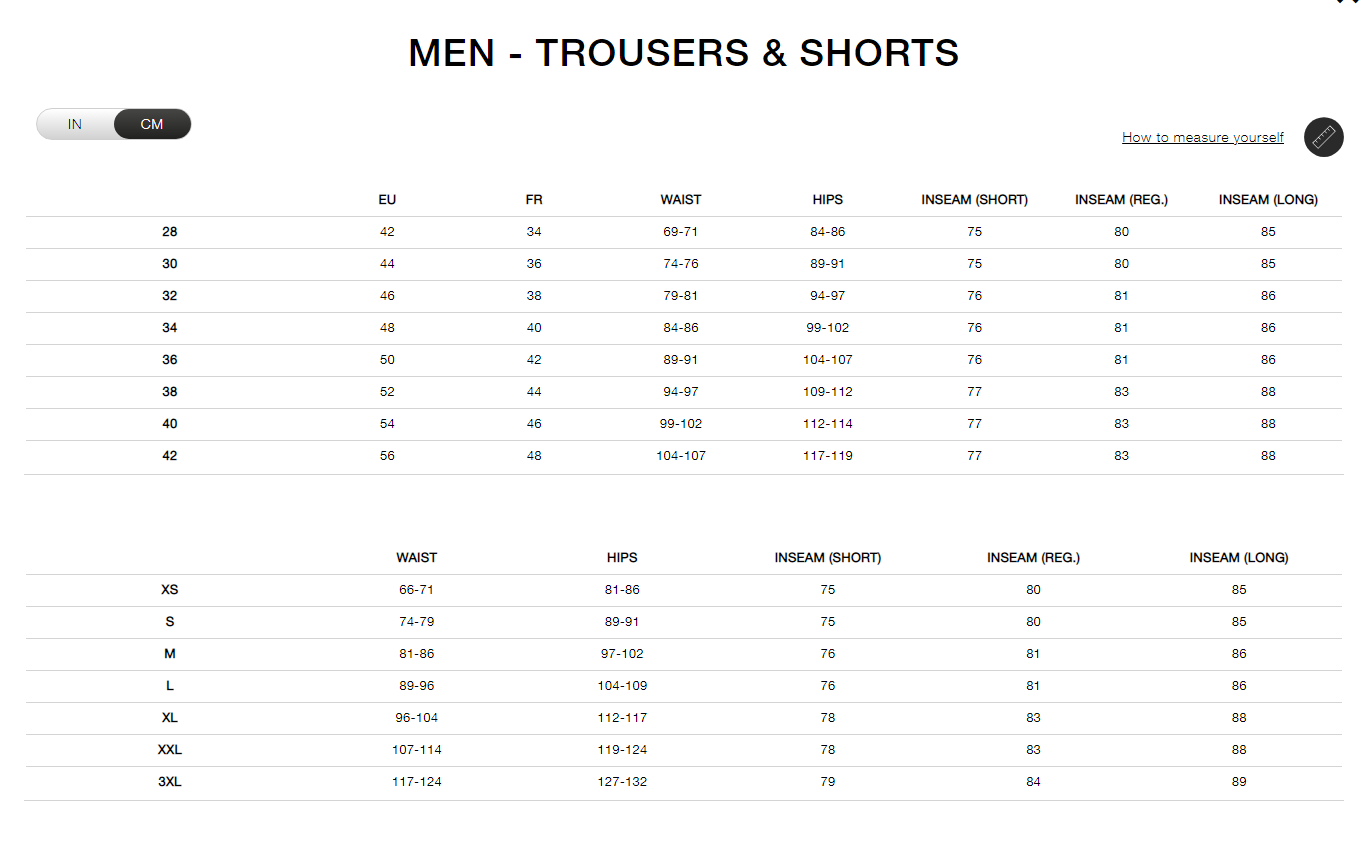This screenshot has height=844, width=1368.
Task: Select the XS size row label
Action: 170,590
